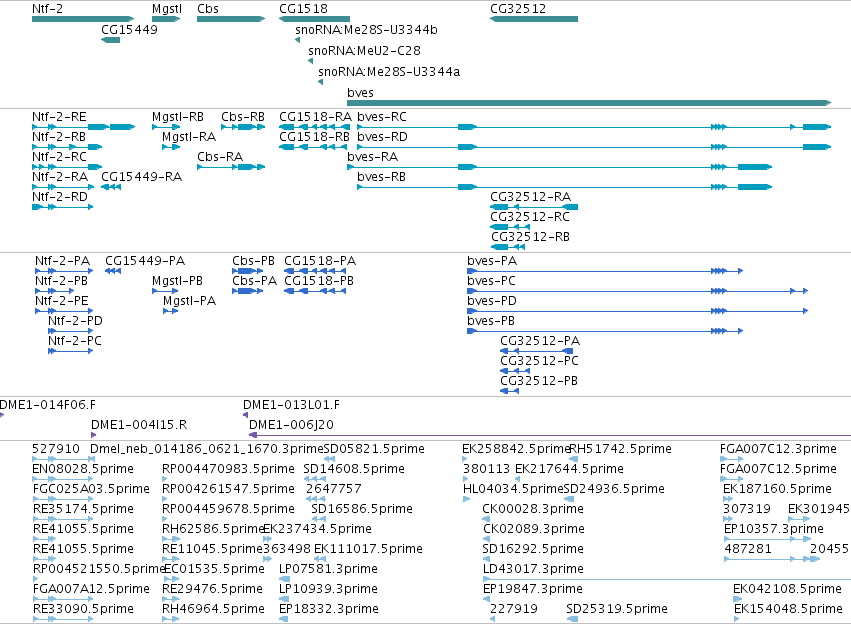The height and width of the screenshot is (624, 851).
Task: Click protein label bves-PB
Action: point(491,321)
